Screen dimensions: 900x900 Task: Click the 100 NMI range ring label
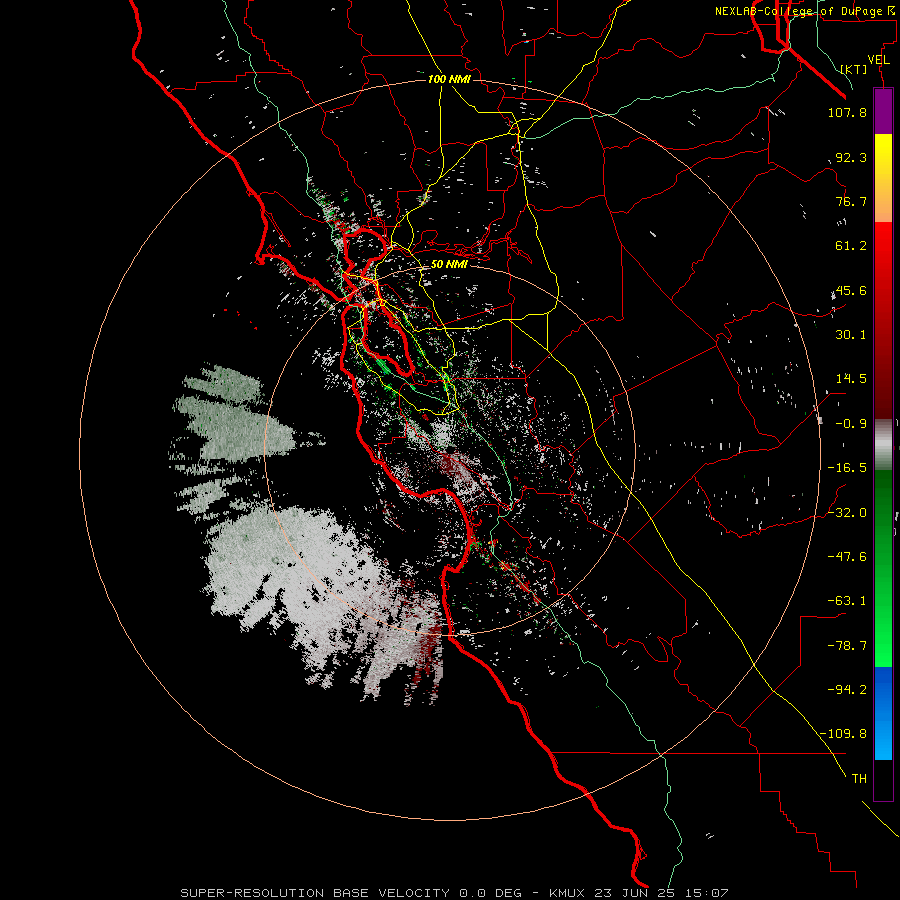click(449, 79)
